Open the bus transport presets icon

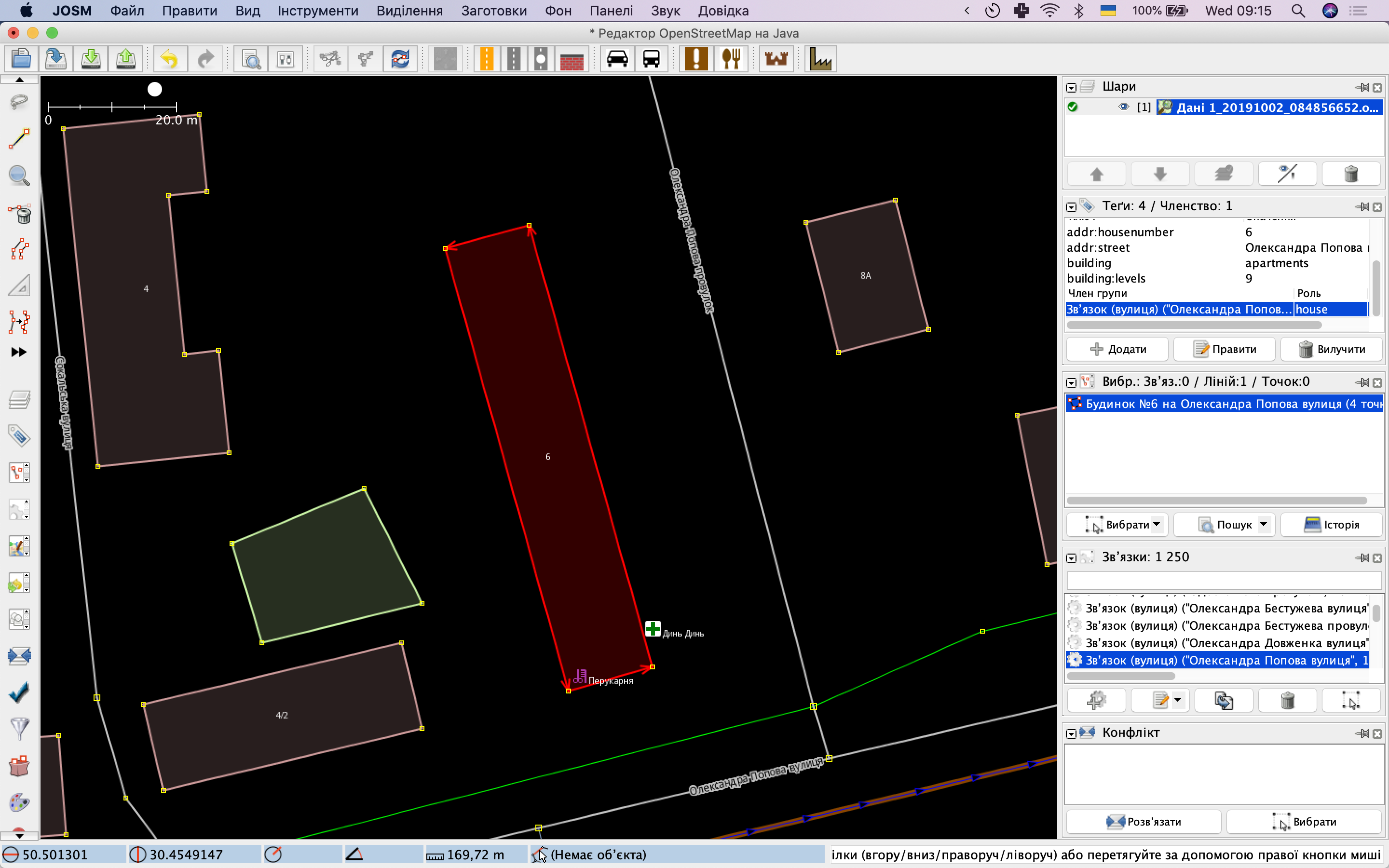(652, 59)
